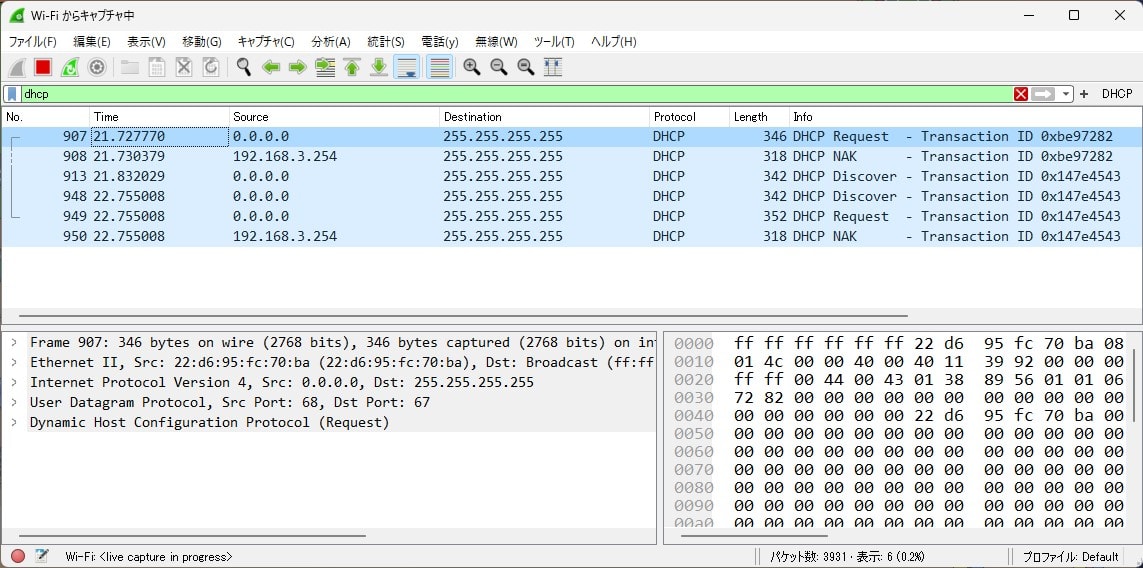1143x568 pixels.
Task: Sort by the Info column header
Action: (x=965, y=117)
